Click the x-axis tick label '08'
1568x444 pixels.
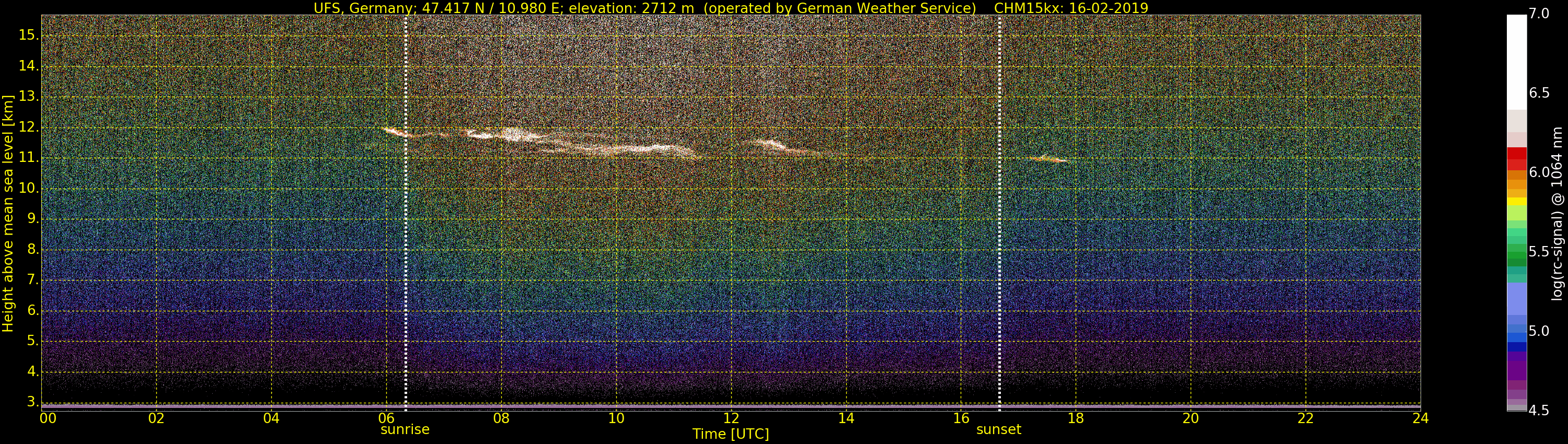point(501,418)
